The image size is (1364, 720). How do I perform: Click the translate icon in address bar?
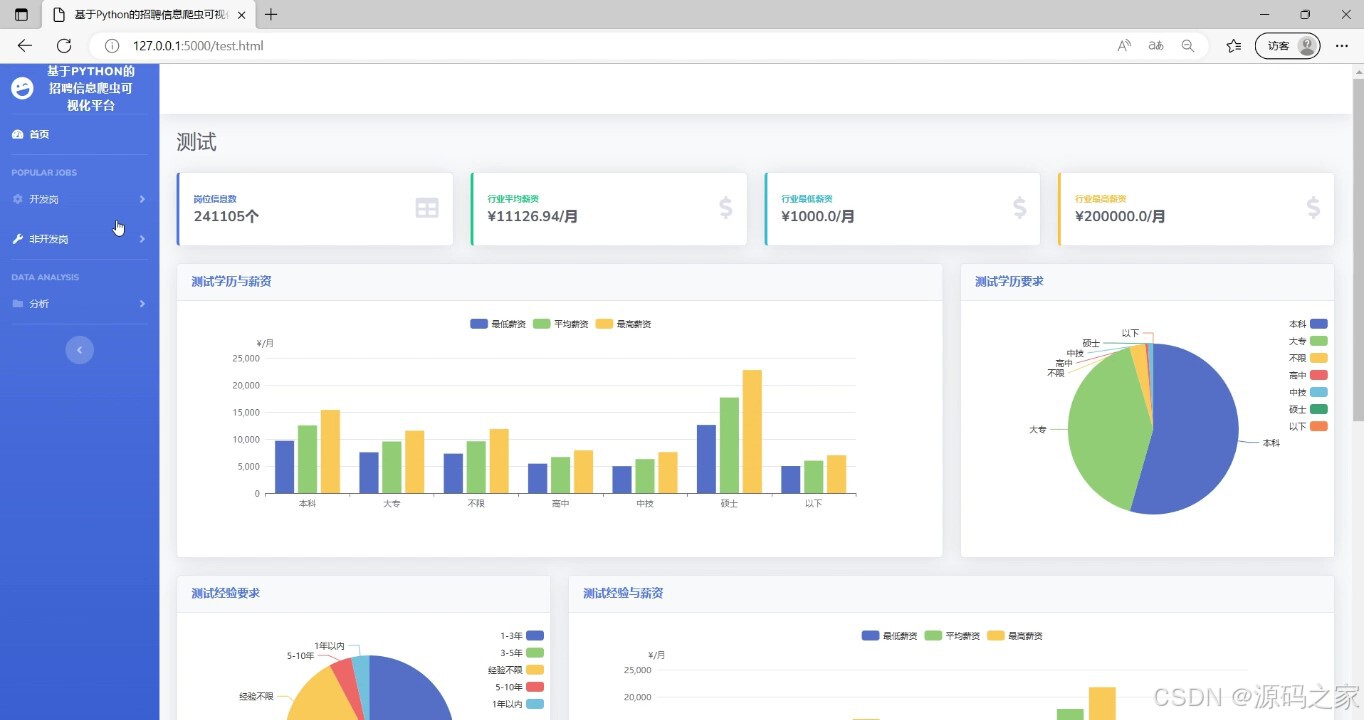pos(1156,46)
